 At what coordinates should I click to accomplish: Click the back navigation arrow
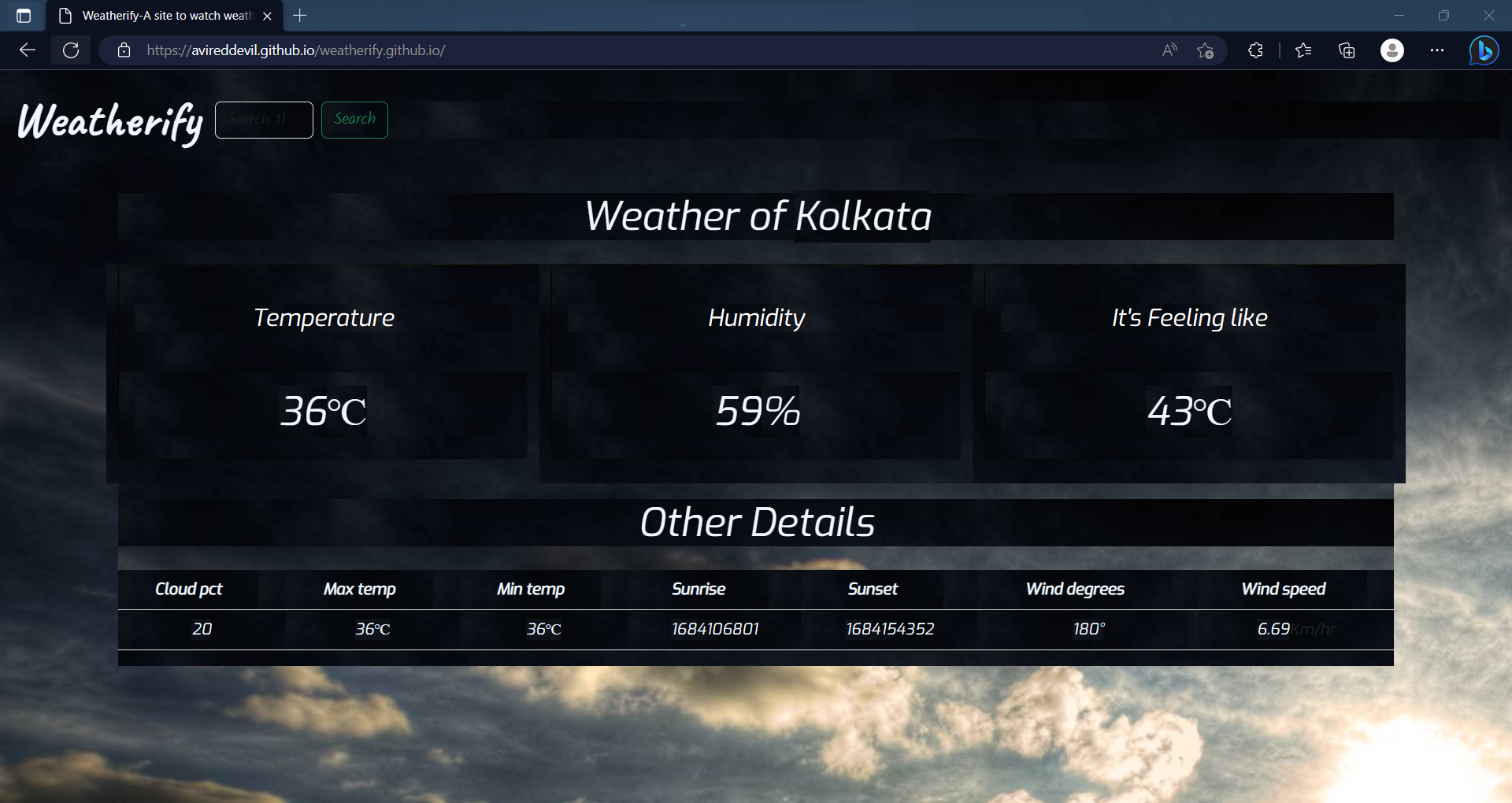[28, 50]
